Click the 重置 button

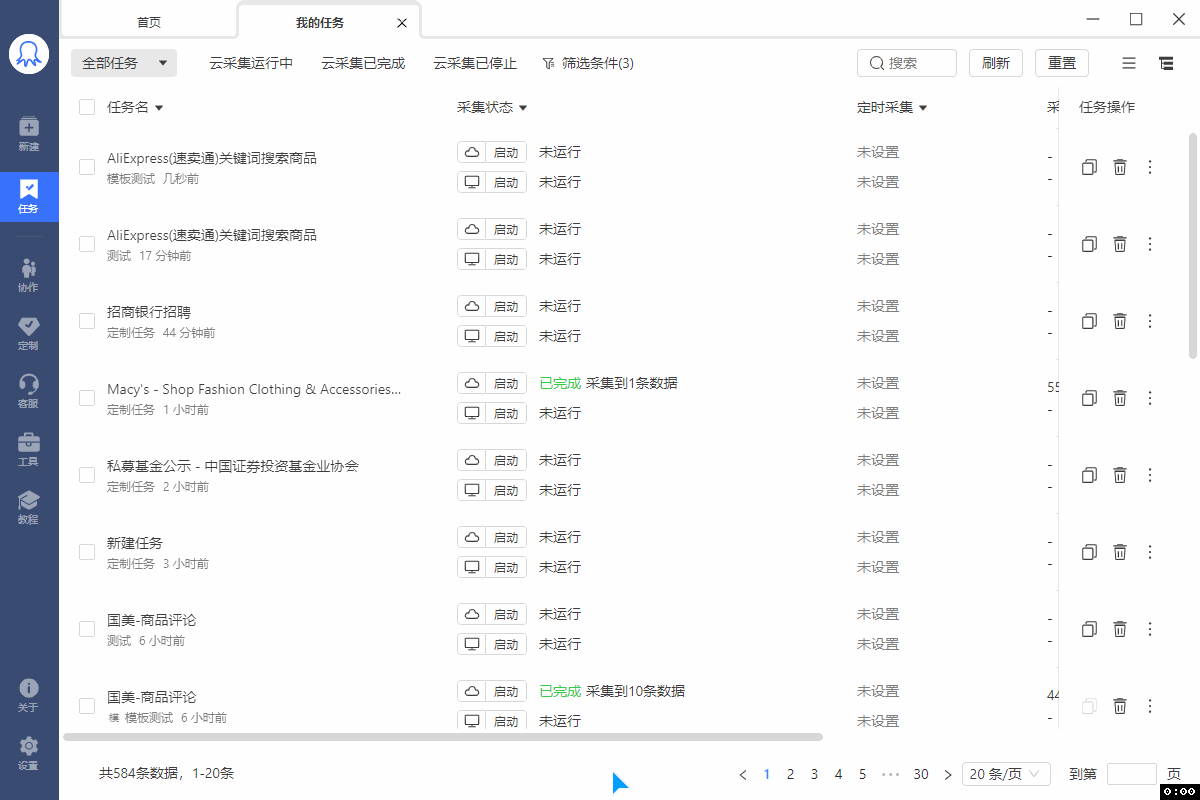tap(1062, 63)
